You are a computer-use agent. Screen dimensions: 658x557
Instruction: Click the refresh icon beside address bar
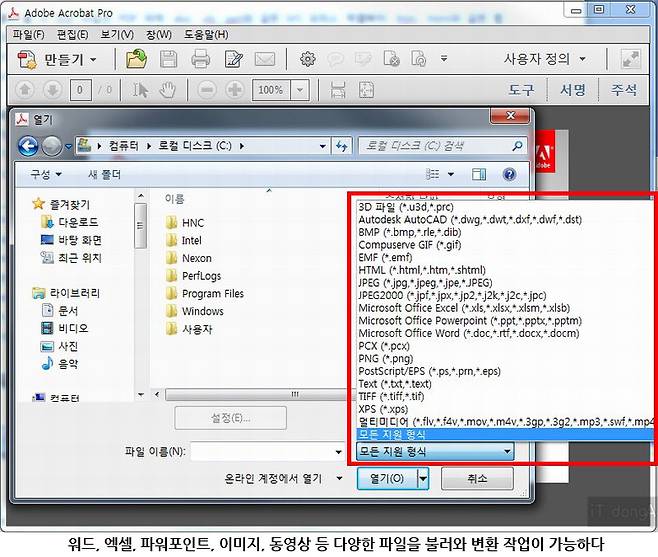[342, 146]
